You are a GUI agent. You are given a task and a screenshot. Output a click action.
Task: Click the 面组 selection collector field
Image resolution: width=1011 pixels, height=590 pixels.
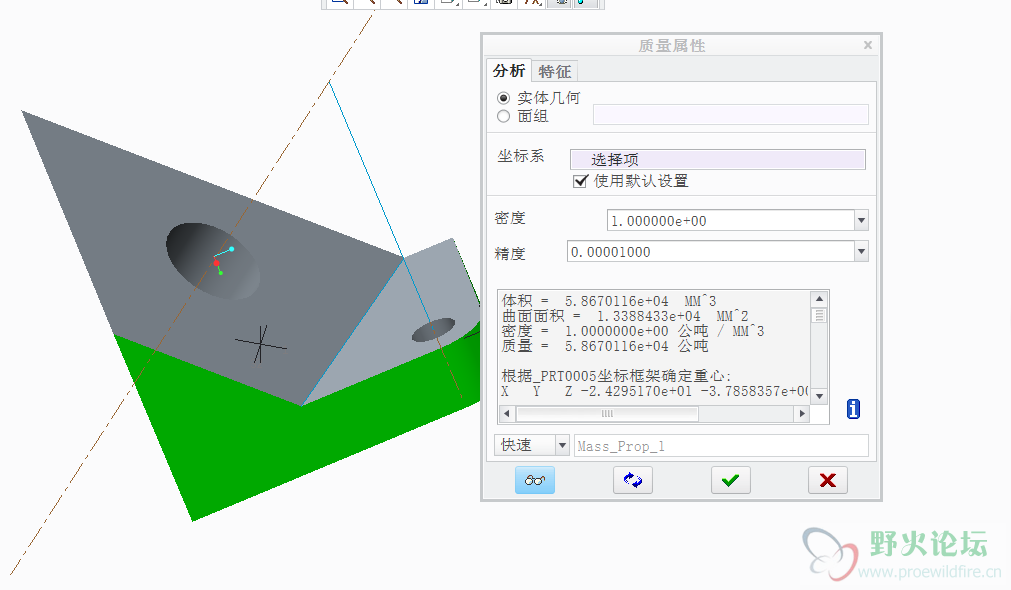pyautogui.click(x=731, y=115)
